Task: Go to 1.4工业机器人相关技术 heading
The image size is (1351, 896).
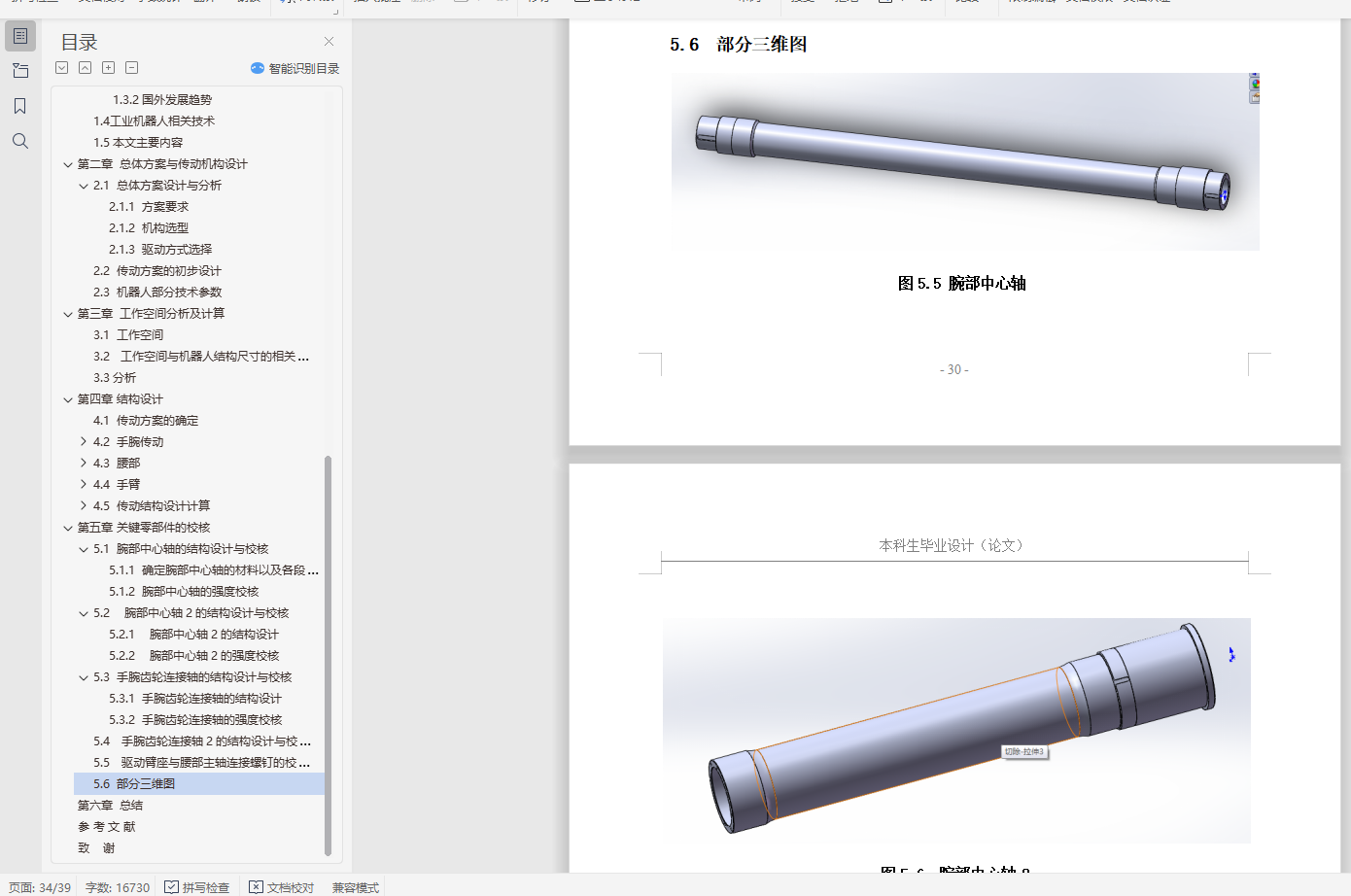Action: (154, 121)
